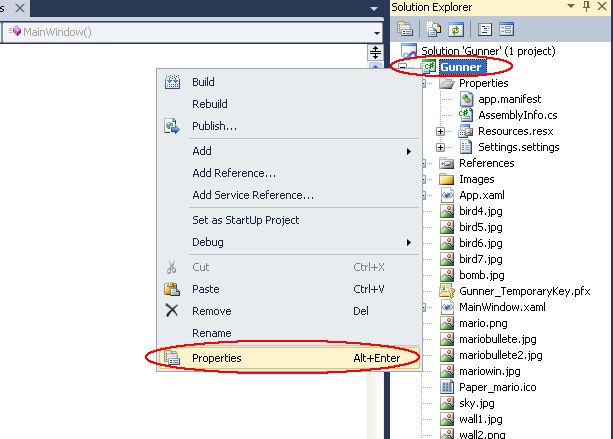
Task: Select bird6.jpg in Solution Explorer
Action: coord(481,243)
